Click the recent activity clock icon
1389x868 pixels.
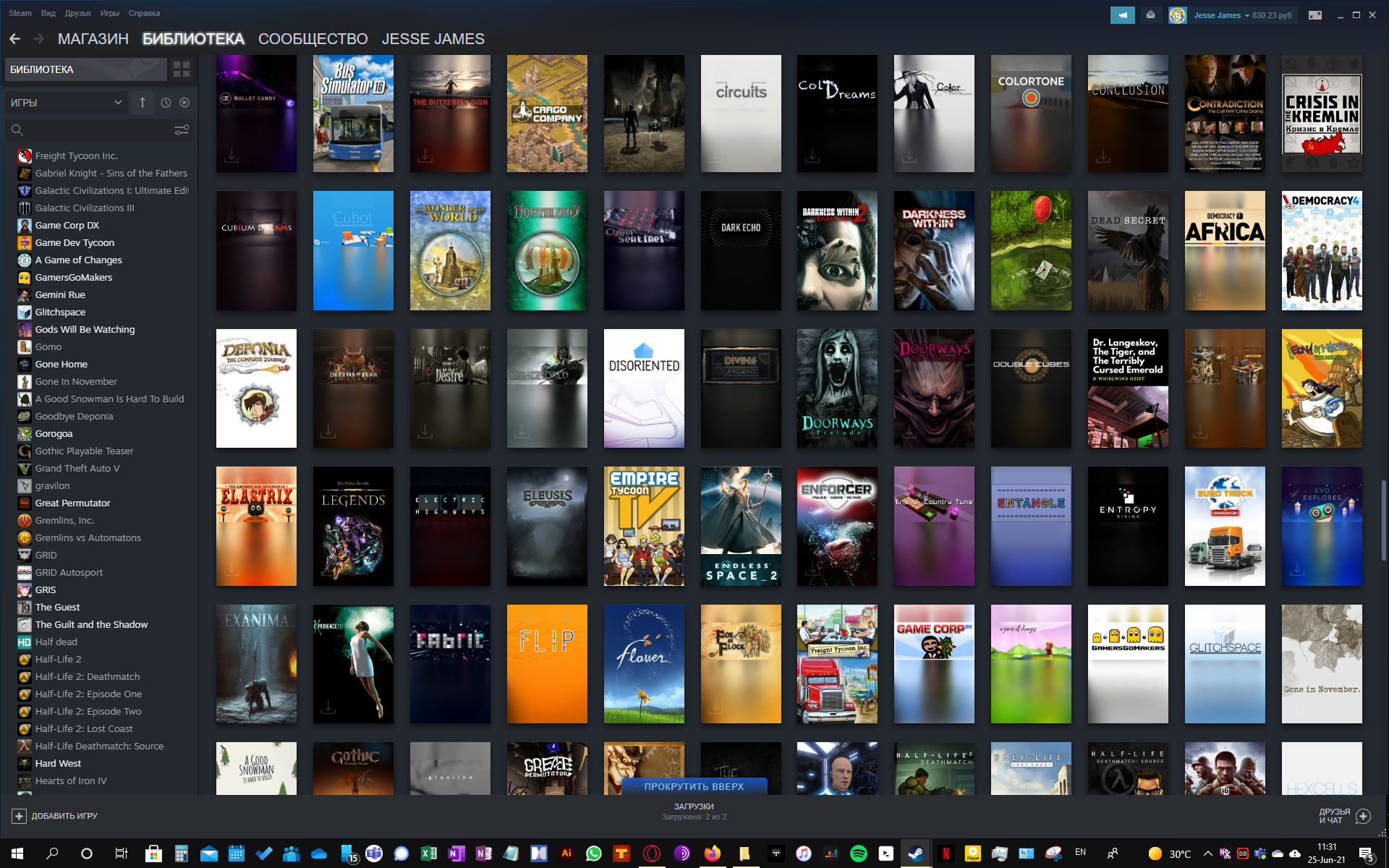(166, 103)
